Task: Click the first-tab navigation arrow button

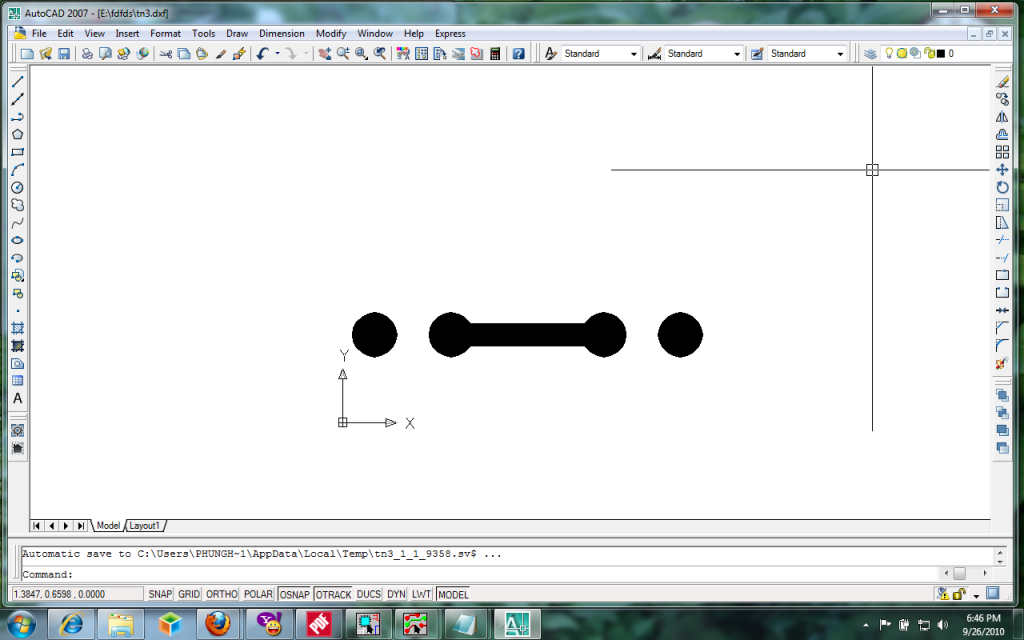Action: [x=37, y=526]
